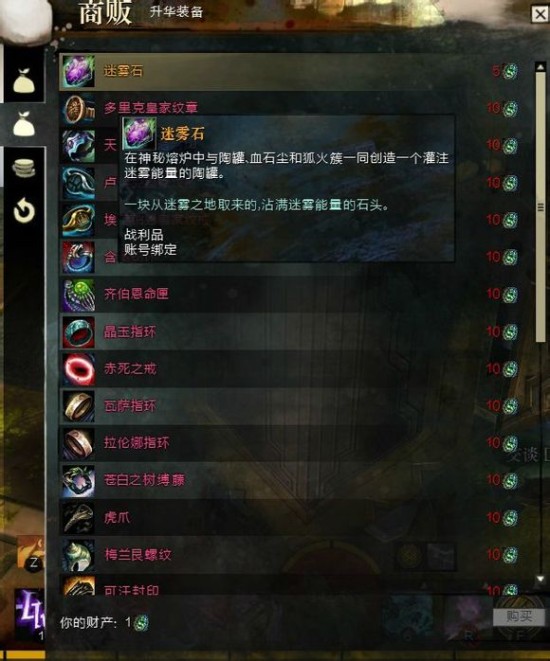550x661 pixels.
Task: Select the 瓦萨指环 gold ring icon
Action: click(x=78, y=406)
